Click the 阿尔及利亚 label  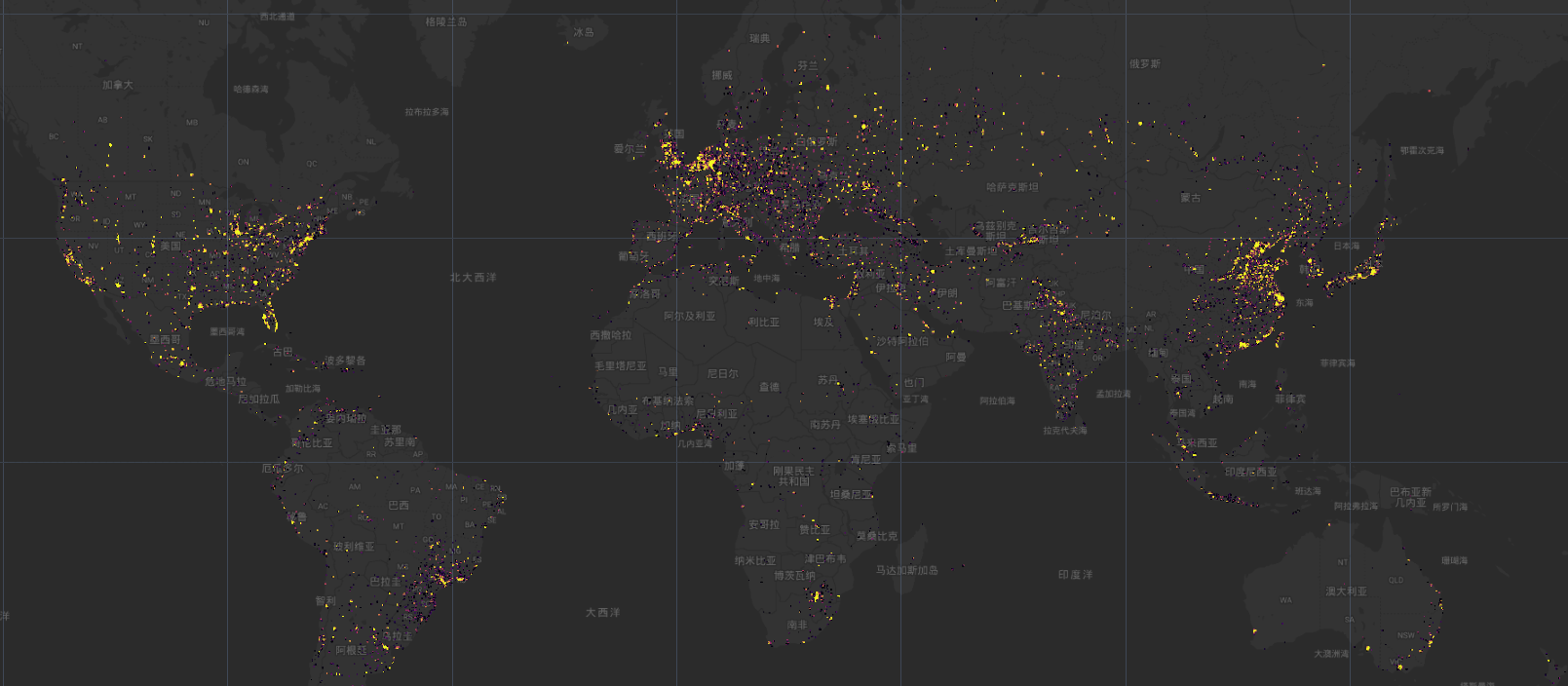(x=690, y=316)
